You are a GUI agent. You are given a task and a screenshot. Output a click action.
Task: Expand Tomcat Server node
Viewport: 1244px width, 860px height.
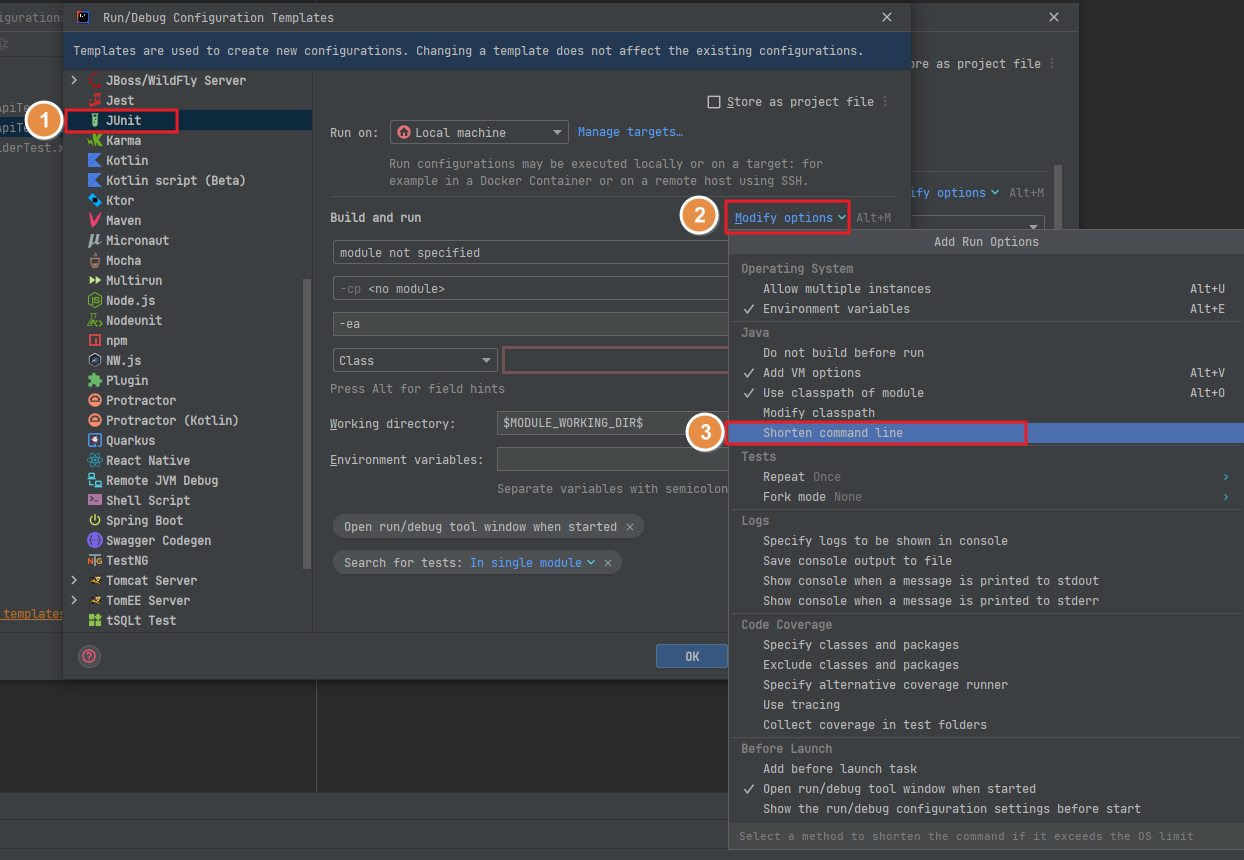click(73, 580)
